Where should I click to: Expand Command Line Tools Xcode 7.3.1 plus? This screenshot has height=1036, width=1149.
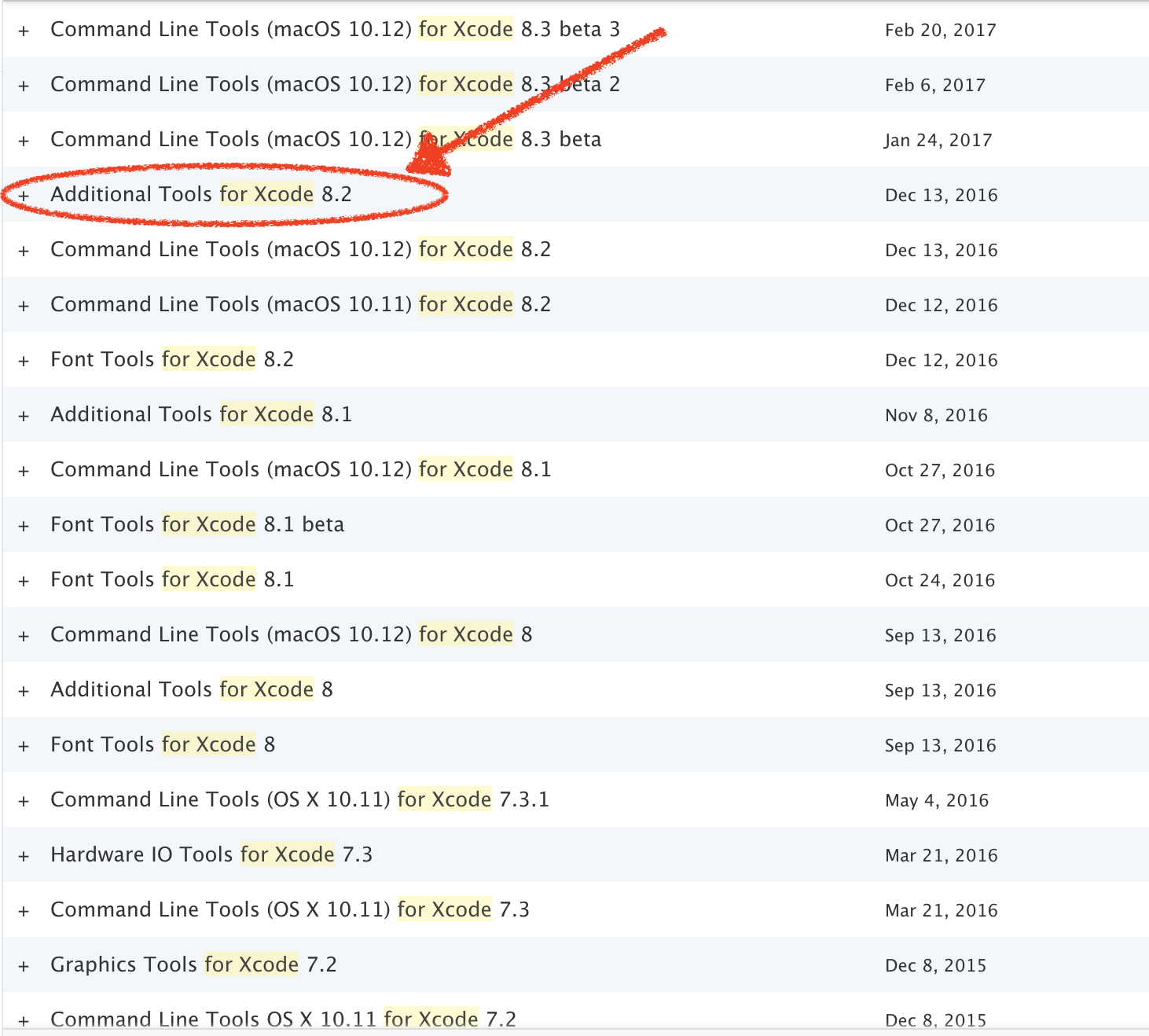coord(24,802)
